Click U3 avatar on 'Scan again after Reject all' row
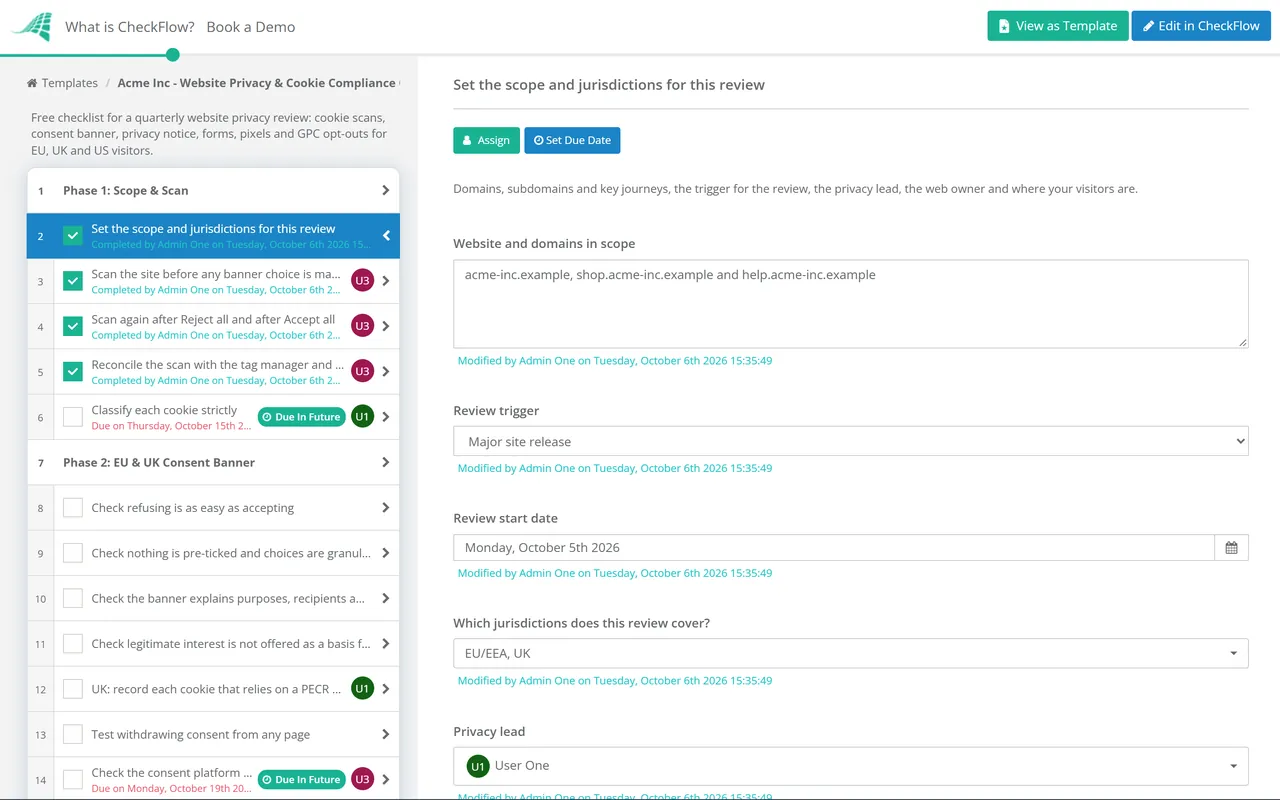1280x800 pixels. click(362, 326)
